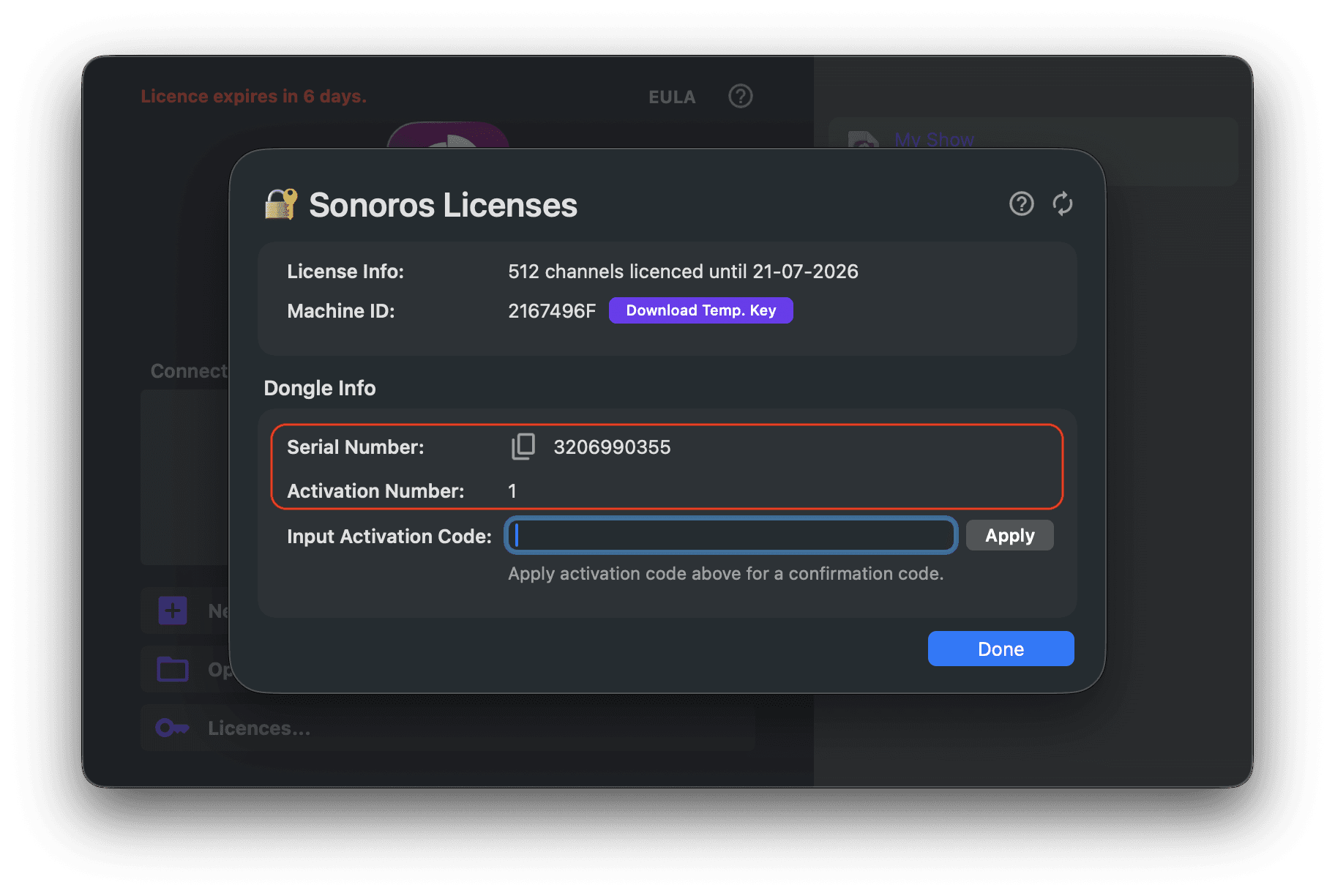The image size is (1335, 896).
Task: Click the help icon next to EULA
Action: coord(740,96)
